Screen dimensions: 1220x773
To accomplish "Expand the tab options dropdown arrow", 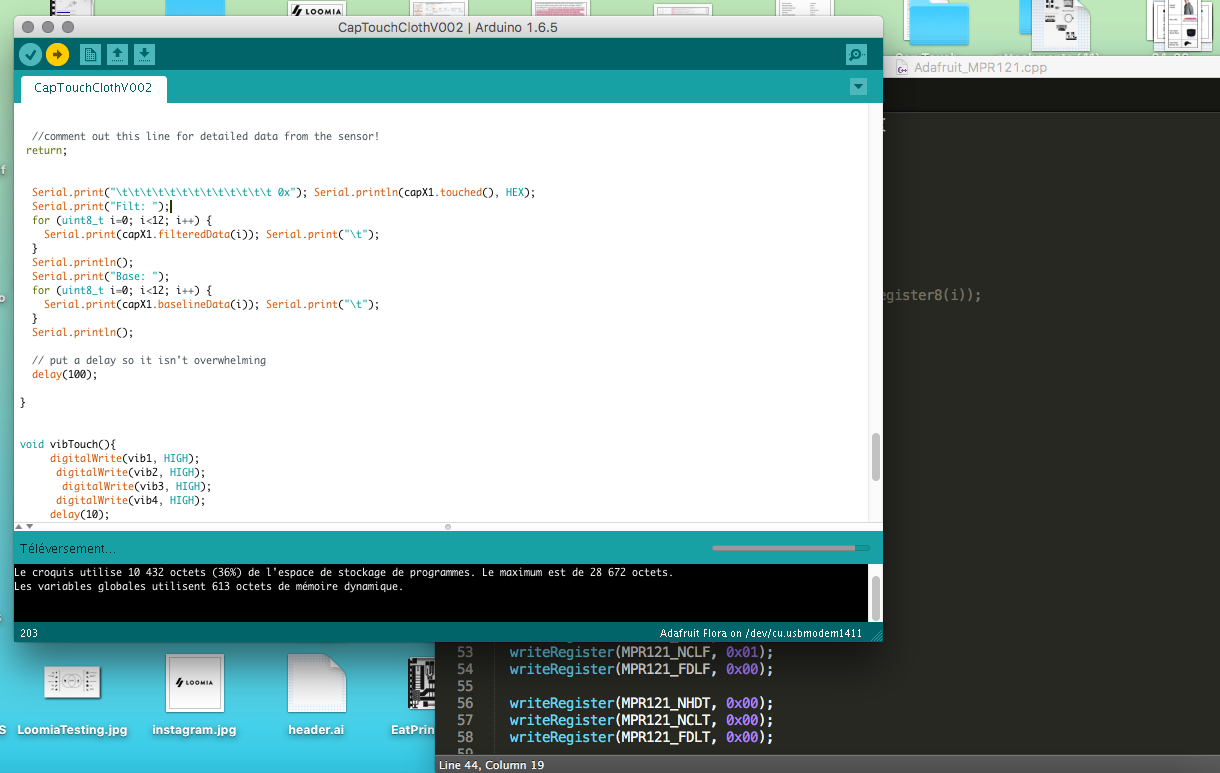I will [x=858, y=87].
